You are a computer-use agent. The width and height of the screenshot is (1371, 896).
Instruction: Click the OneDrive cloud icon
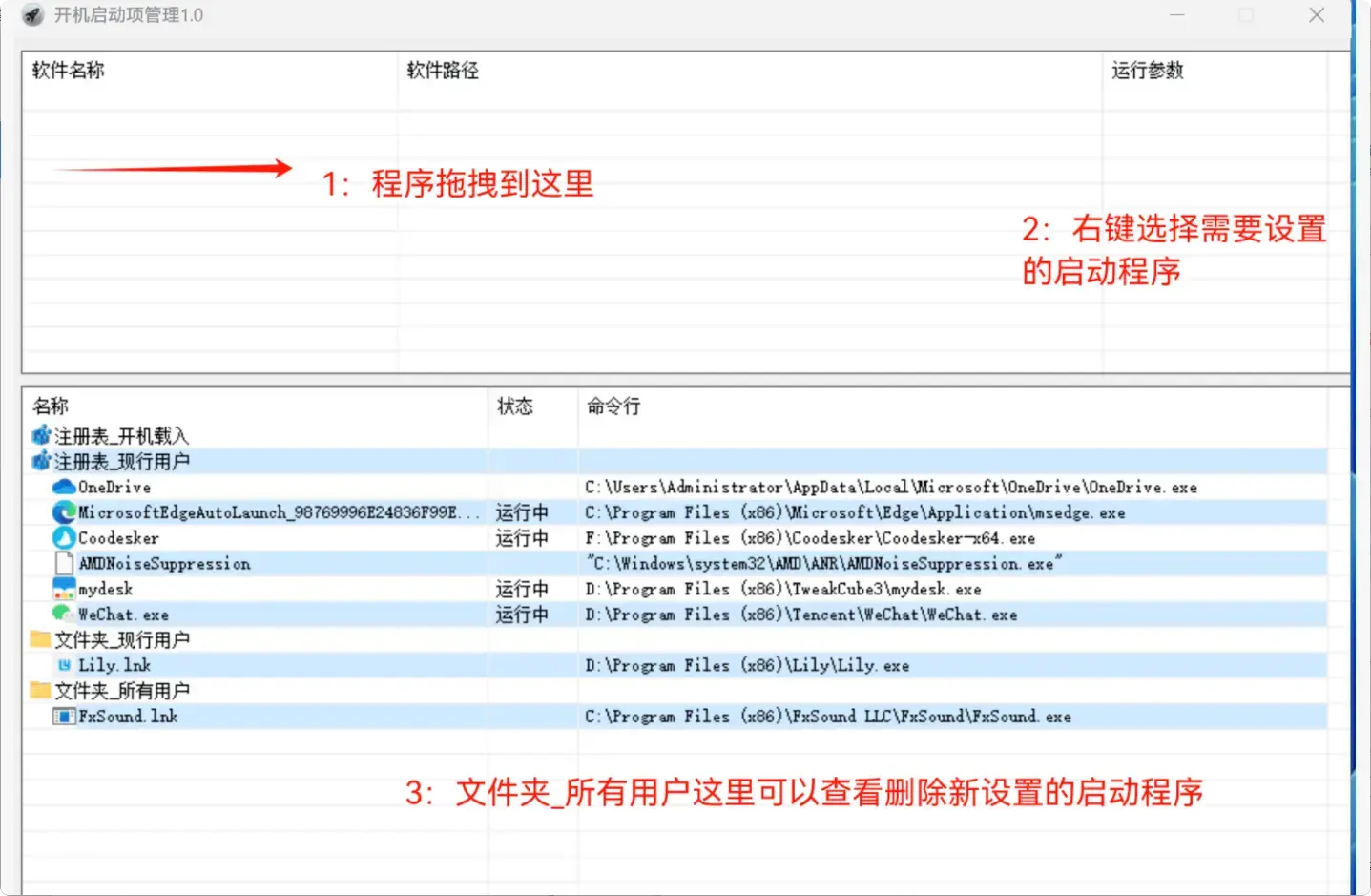point(63,487)
